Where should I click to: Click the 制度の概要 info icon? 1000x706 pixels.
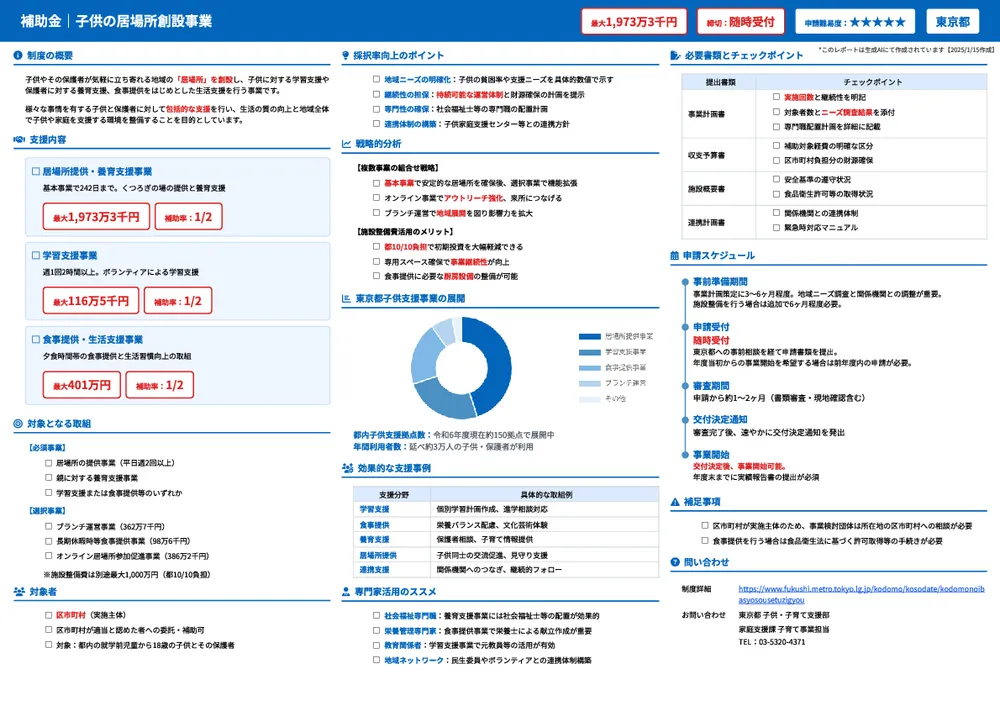18,55
